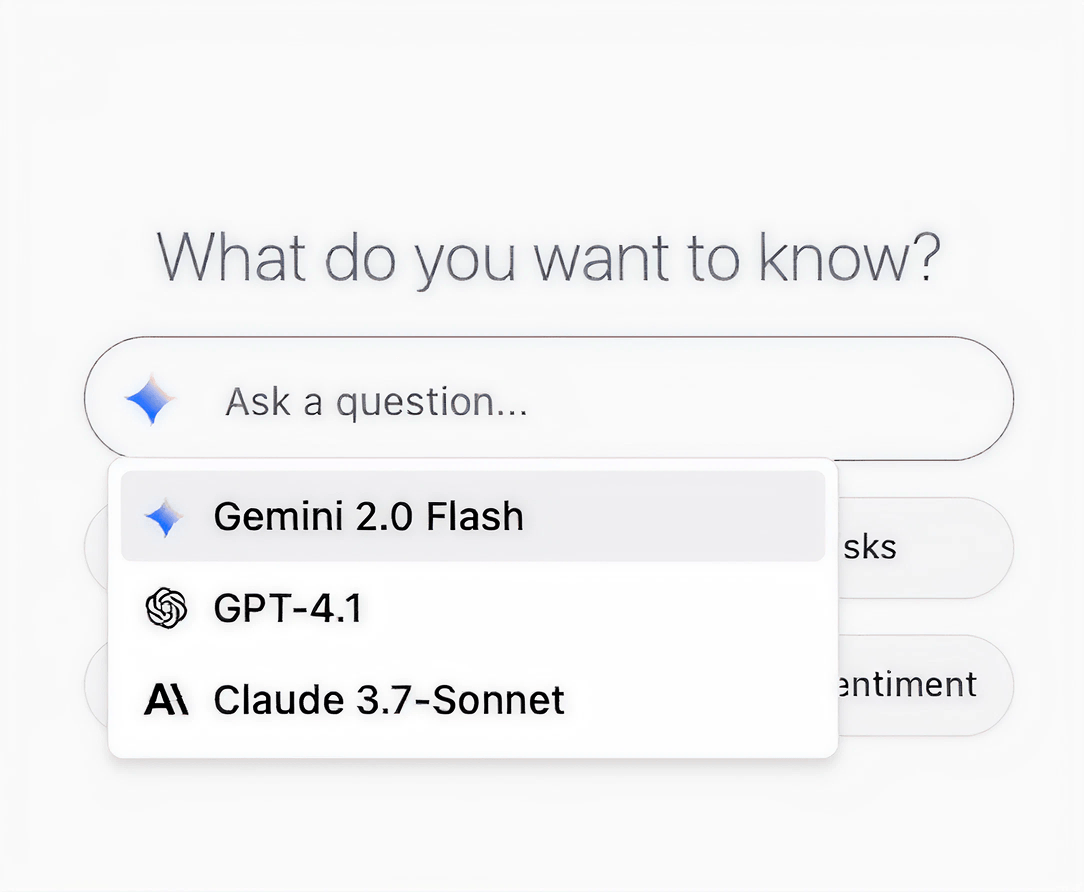The image size is (1084, 892).
Task: Click the Anthropic logo beside Claude 3.7-Sonnet
Action: point(166,699)
